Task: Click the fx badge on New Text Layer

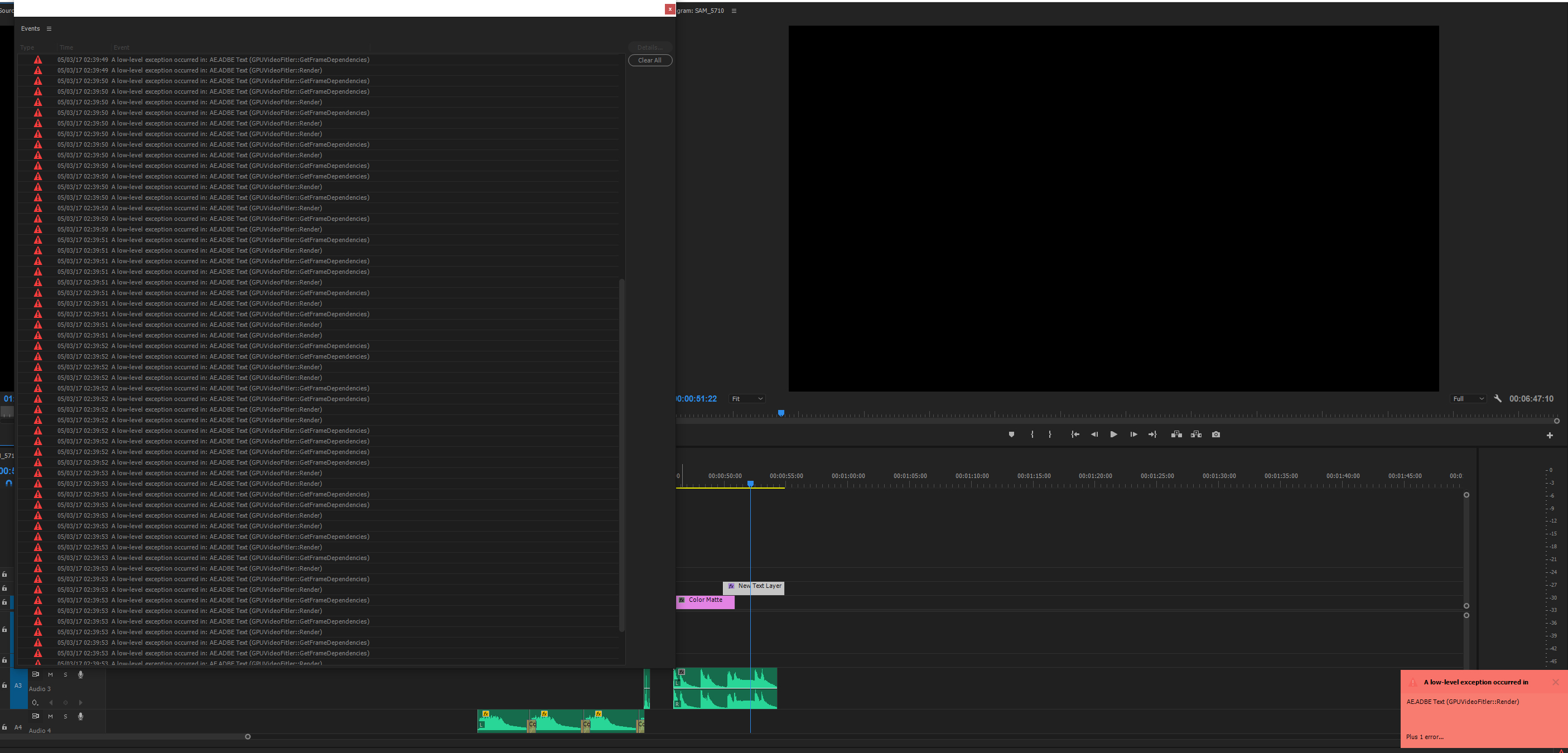Action: point(731,586)
